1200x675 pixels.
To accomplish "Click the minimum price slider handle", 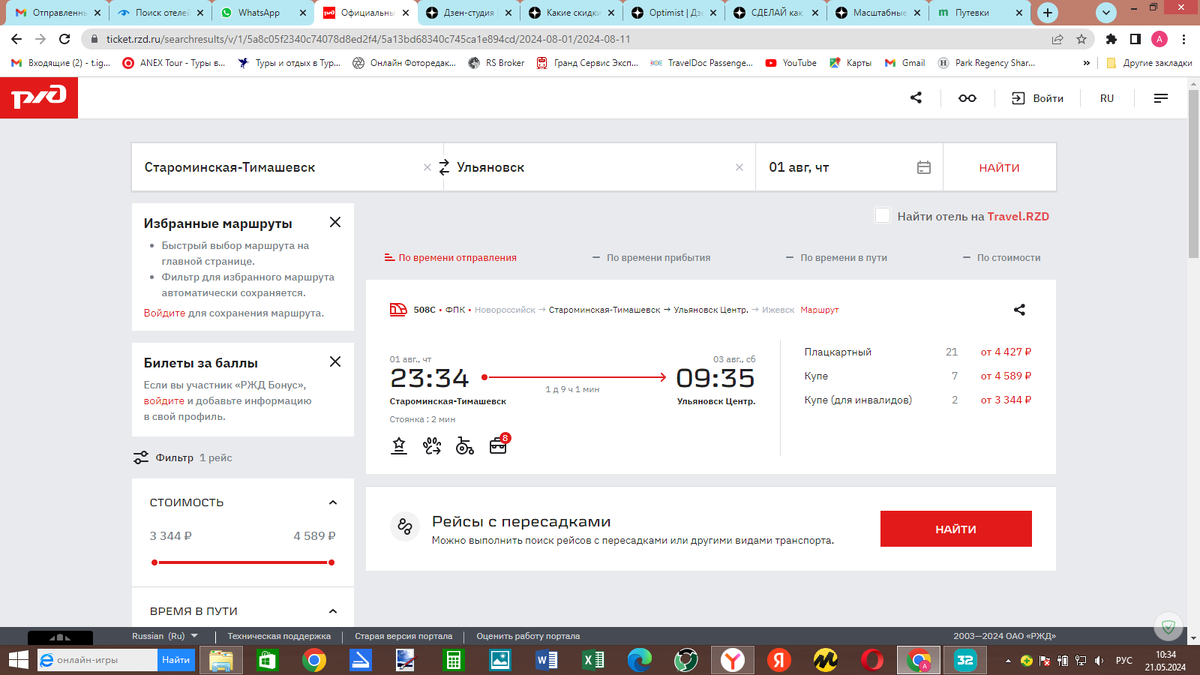I will tap(154, 562).
